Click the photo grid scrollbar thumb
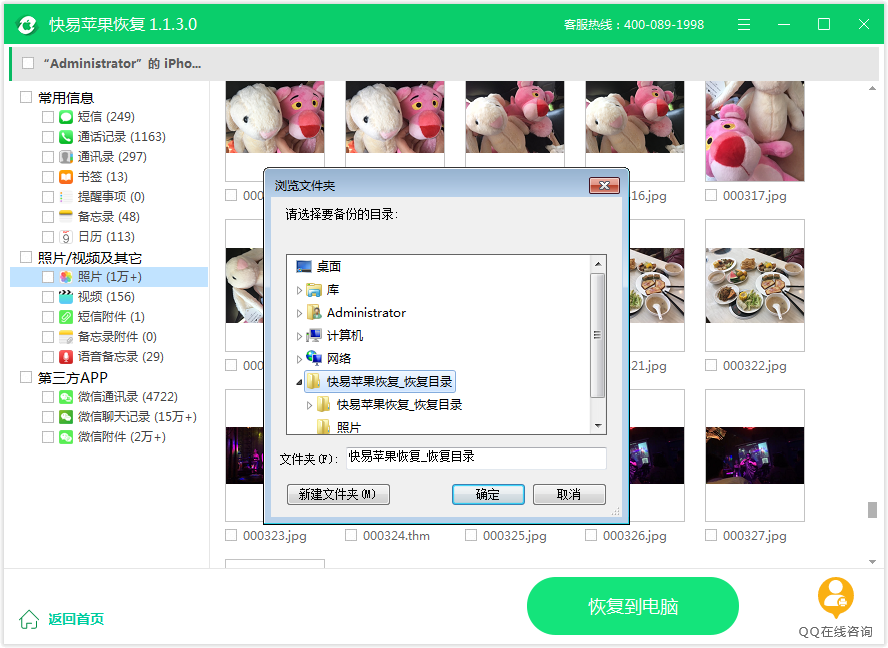888x648 pixels. [872, 510]
